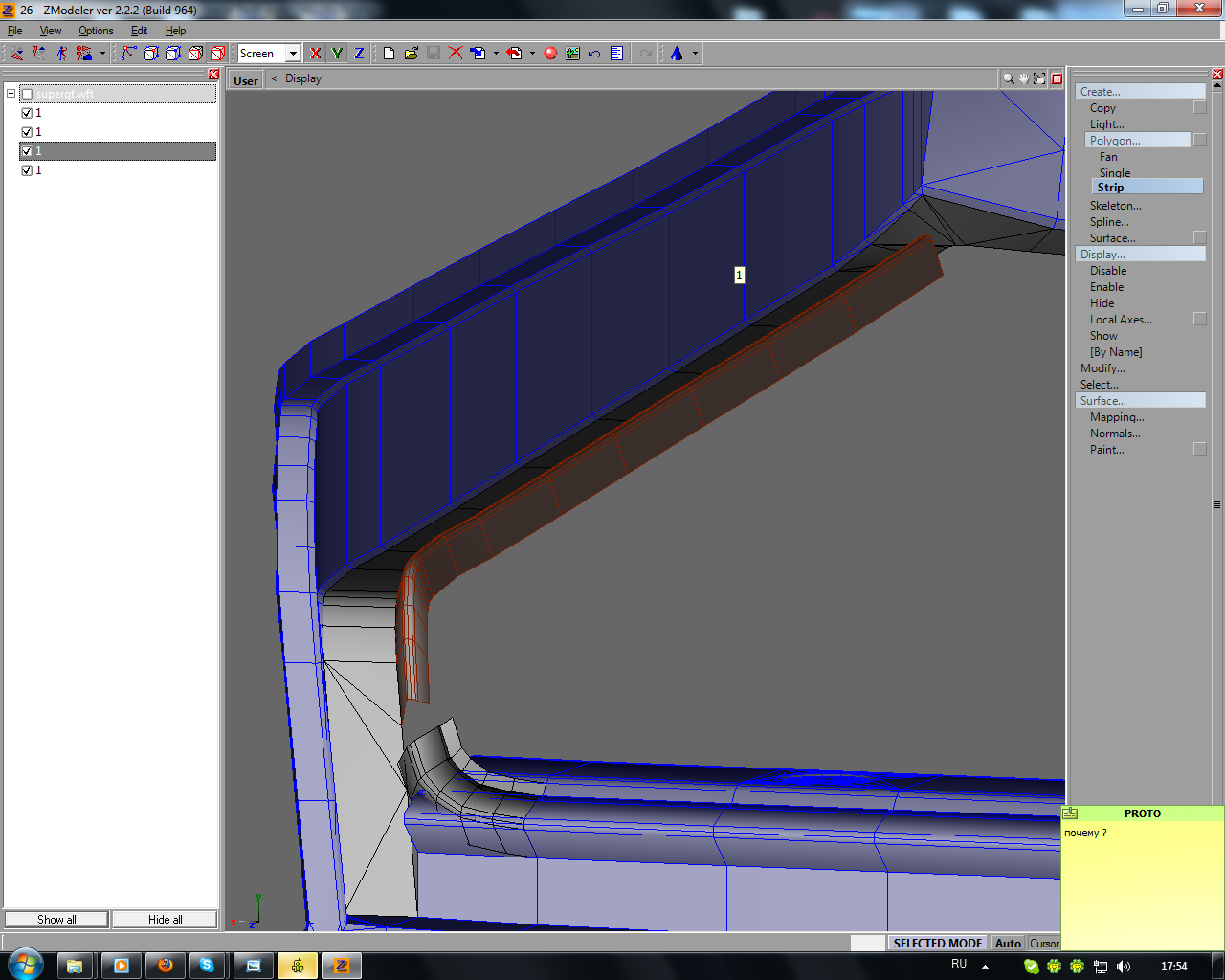Click the open file folder icon

click(411, 54)
